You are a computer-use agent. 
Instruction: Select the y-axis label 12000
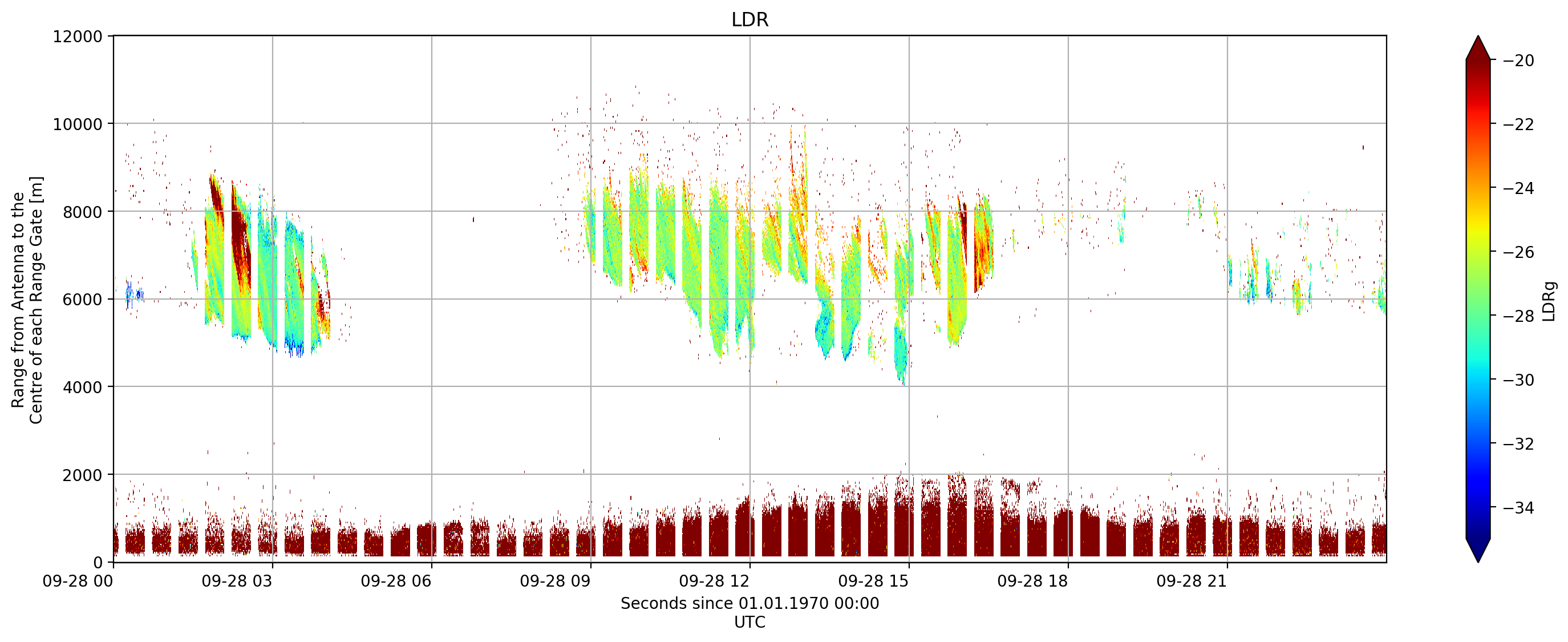click(78, 37)
